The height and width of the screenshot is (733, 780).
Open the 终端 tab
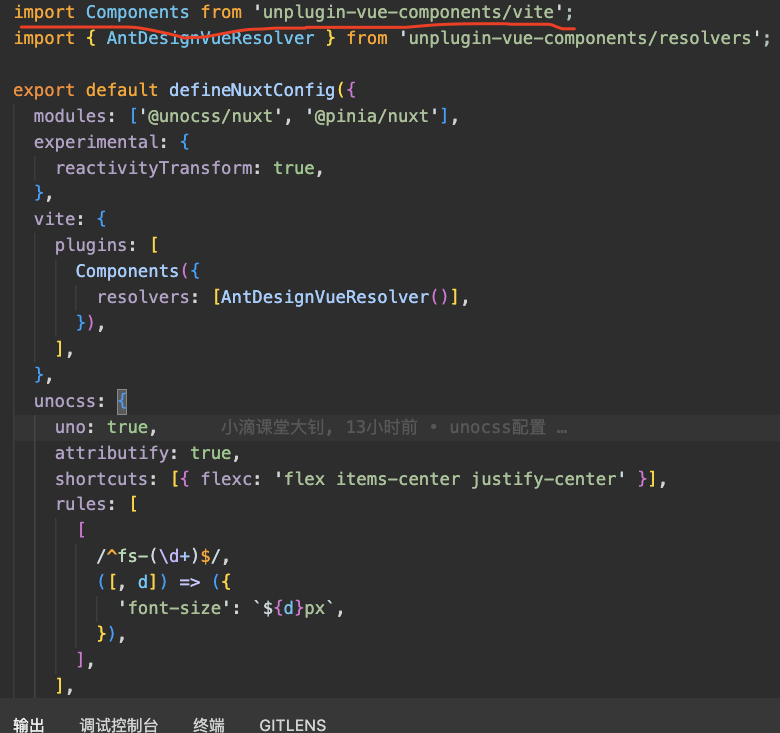tap(209, 725)
